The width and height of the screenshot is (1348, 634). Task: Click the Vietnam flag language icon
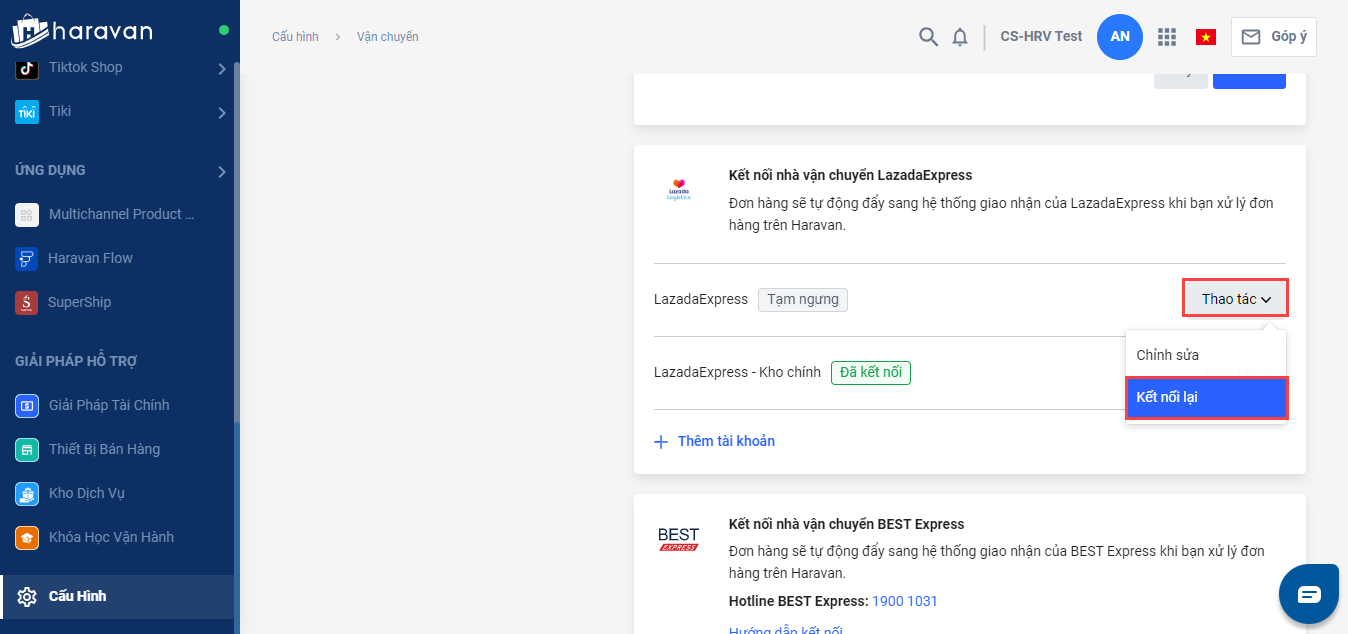pyautogui.click(x=1205, y=37)
